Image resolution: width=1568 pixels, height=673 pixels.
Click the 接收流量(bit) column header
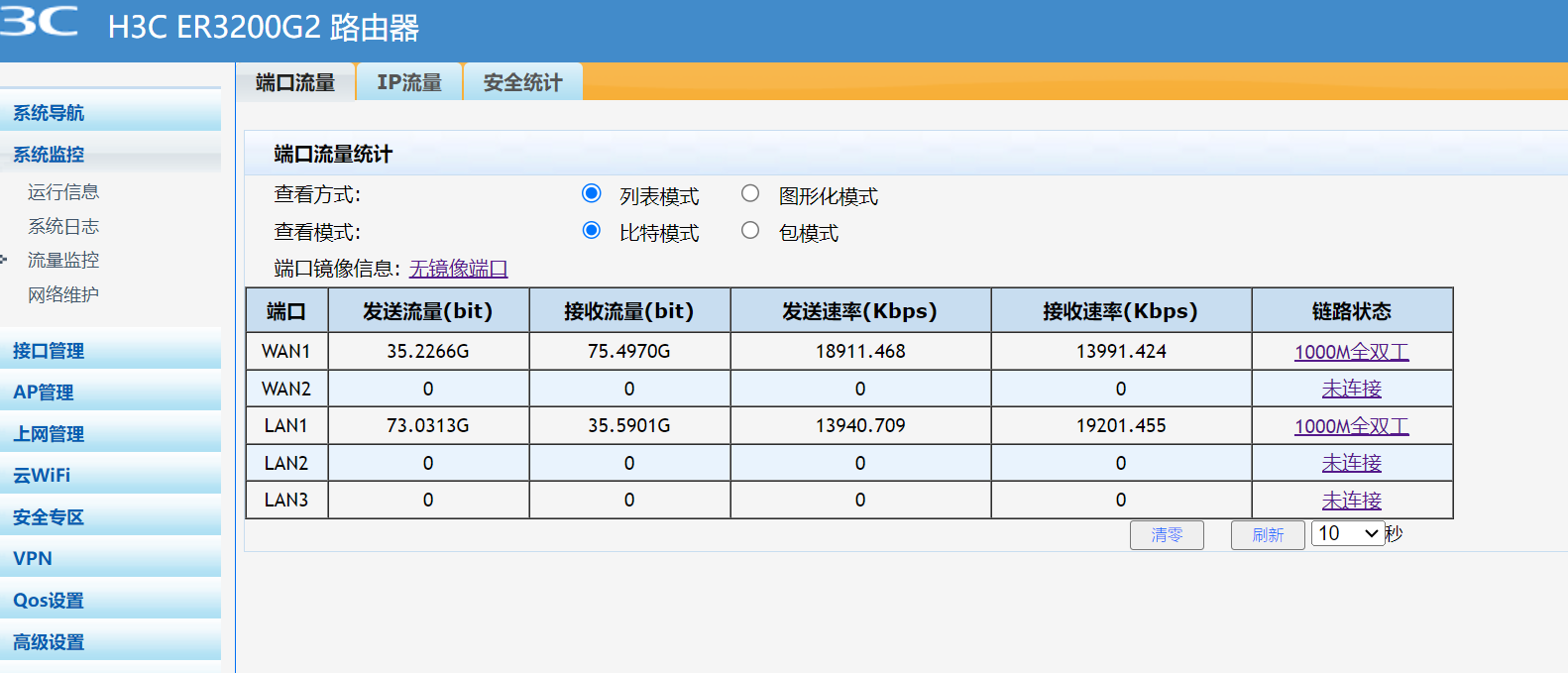629,311
